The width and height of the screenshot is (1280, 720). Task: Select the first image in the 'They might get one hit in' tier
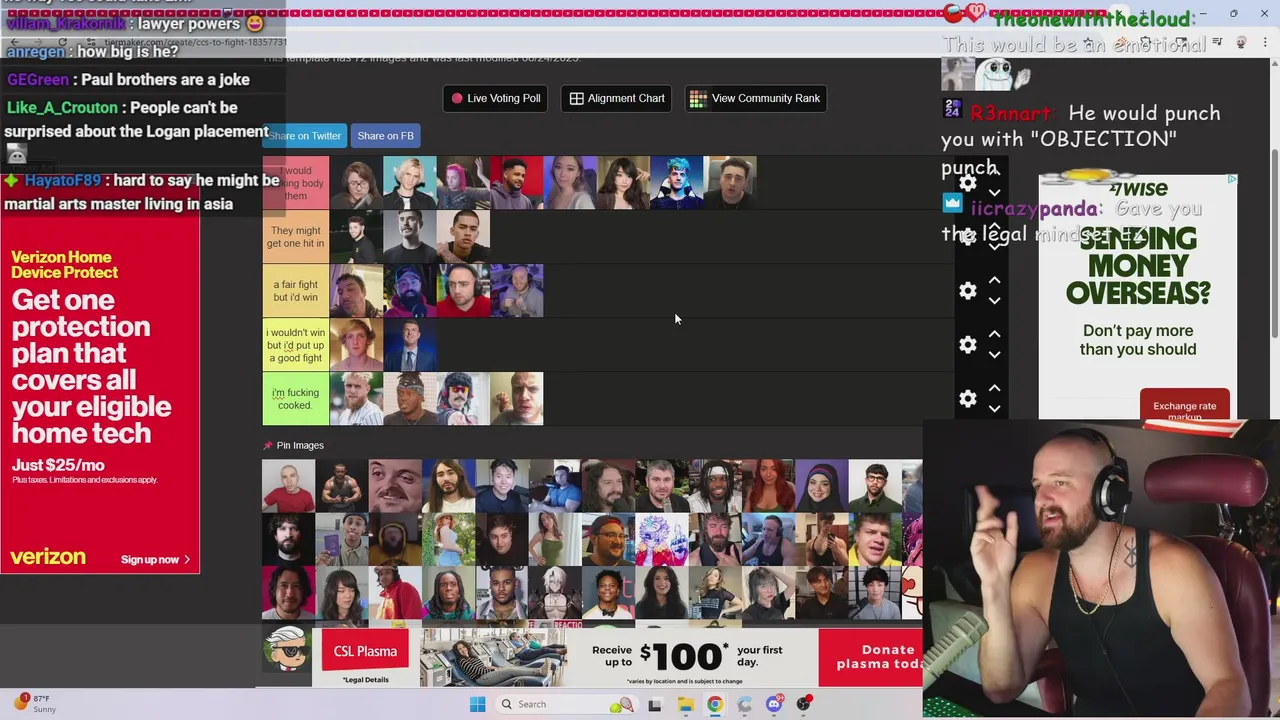click(x=356, y=237)
